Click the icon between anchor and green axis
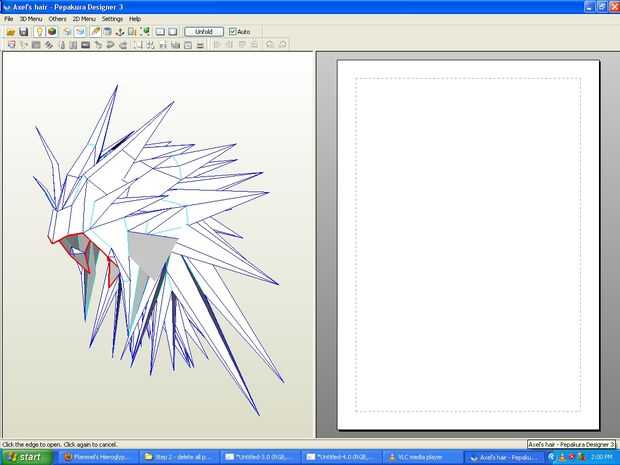The width and height of the screenshot is (620, 465). pos(132,32)
